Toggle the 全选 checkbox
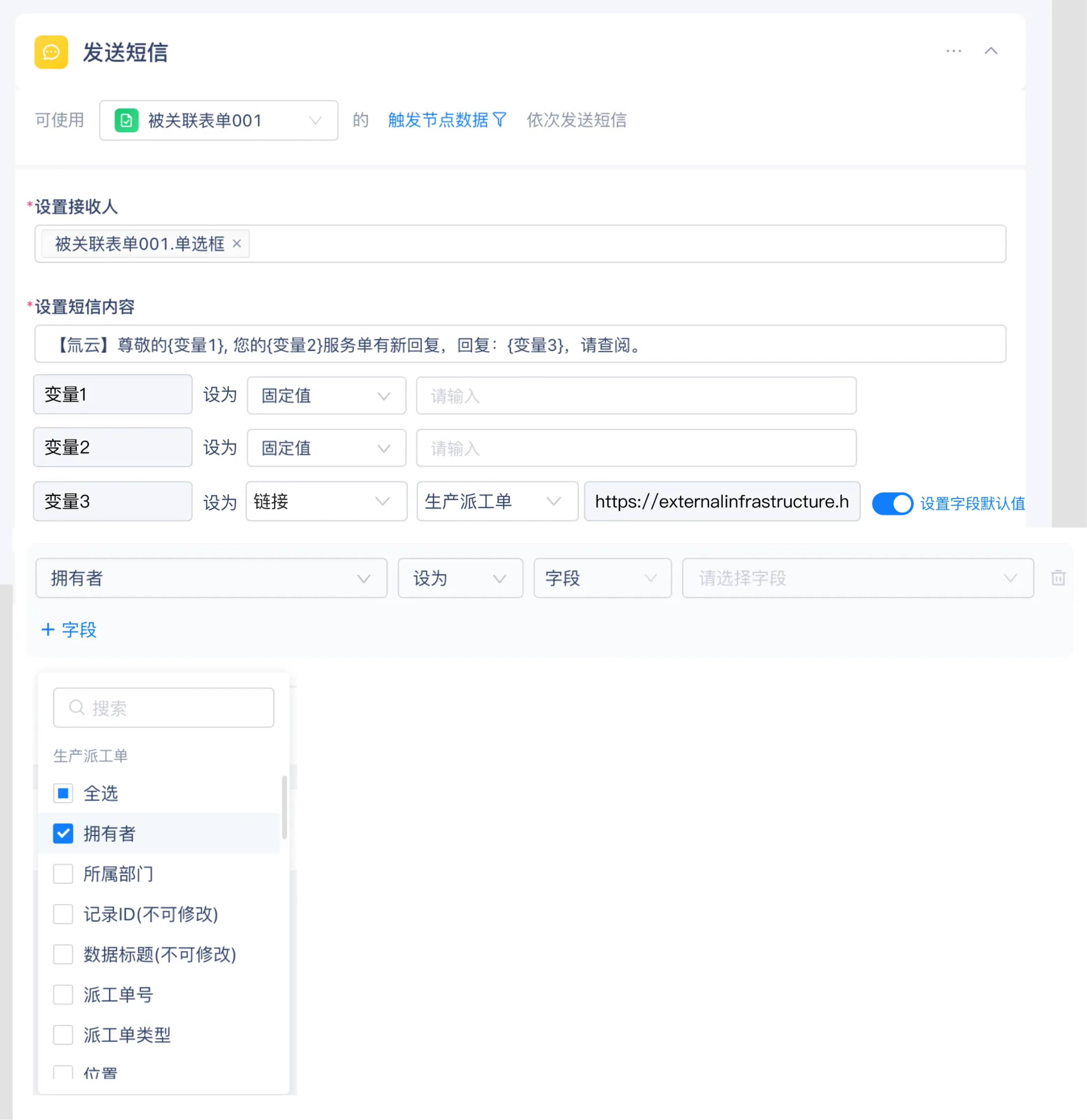The image size is (1087, 1120). click(63, 793)
